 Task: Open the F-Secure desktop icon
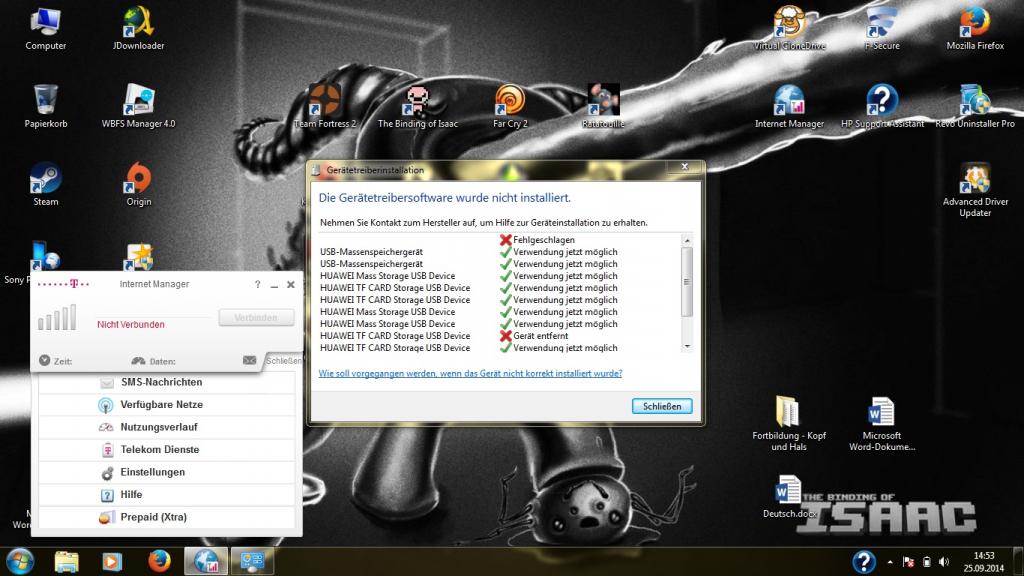[882, 28]
